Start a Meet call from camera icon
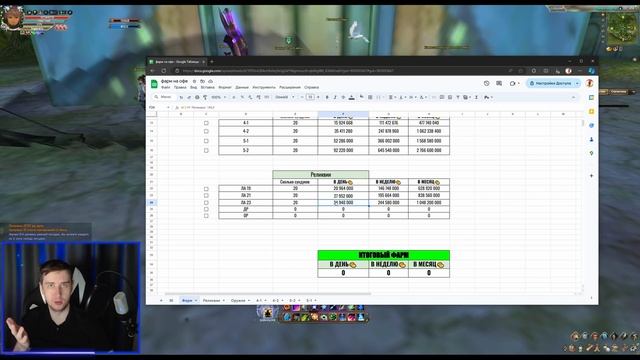The image size is (640, 360). pos(512,83)
